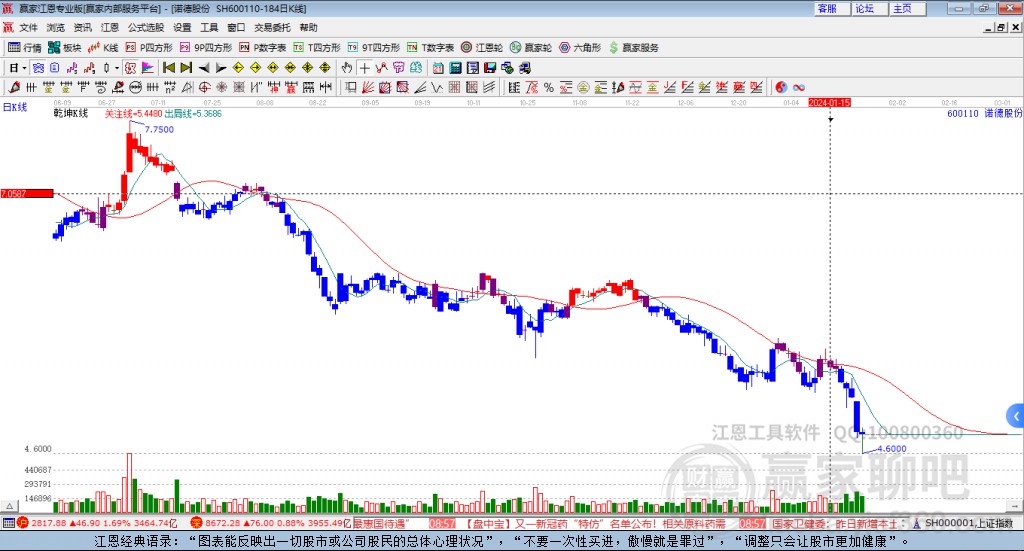Click the 关注线=5.4480 indicator label

(x=133, y=114)
